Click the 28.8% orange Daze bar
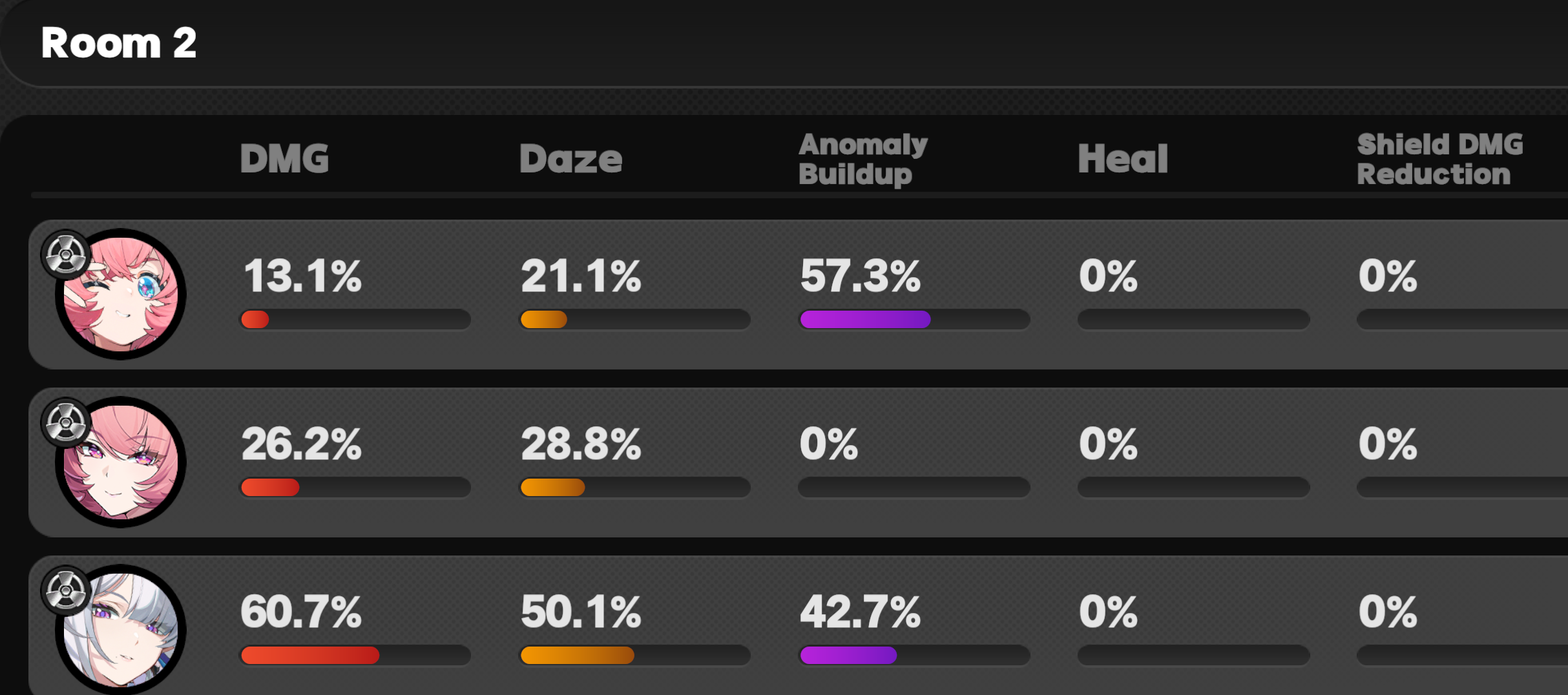The image size is (1568, 695). pyautogui.click(x=635, y=487)
